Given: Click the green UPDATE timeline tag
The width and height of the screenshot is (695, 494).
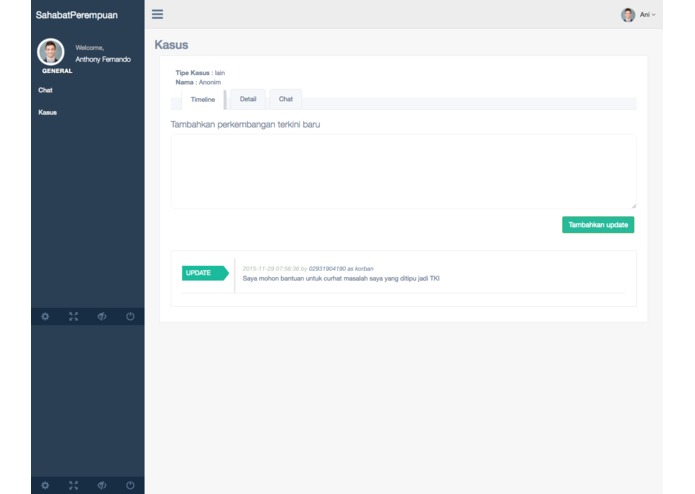Looking at the screenshot, I should (x=205, y=273).
